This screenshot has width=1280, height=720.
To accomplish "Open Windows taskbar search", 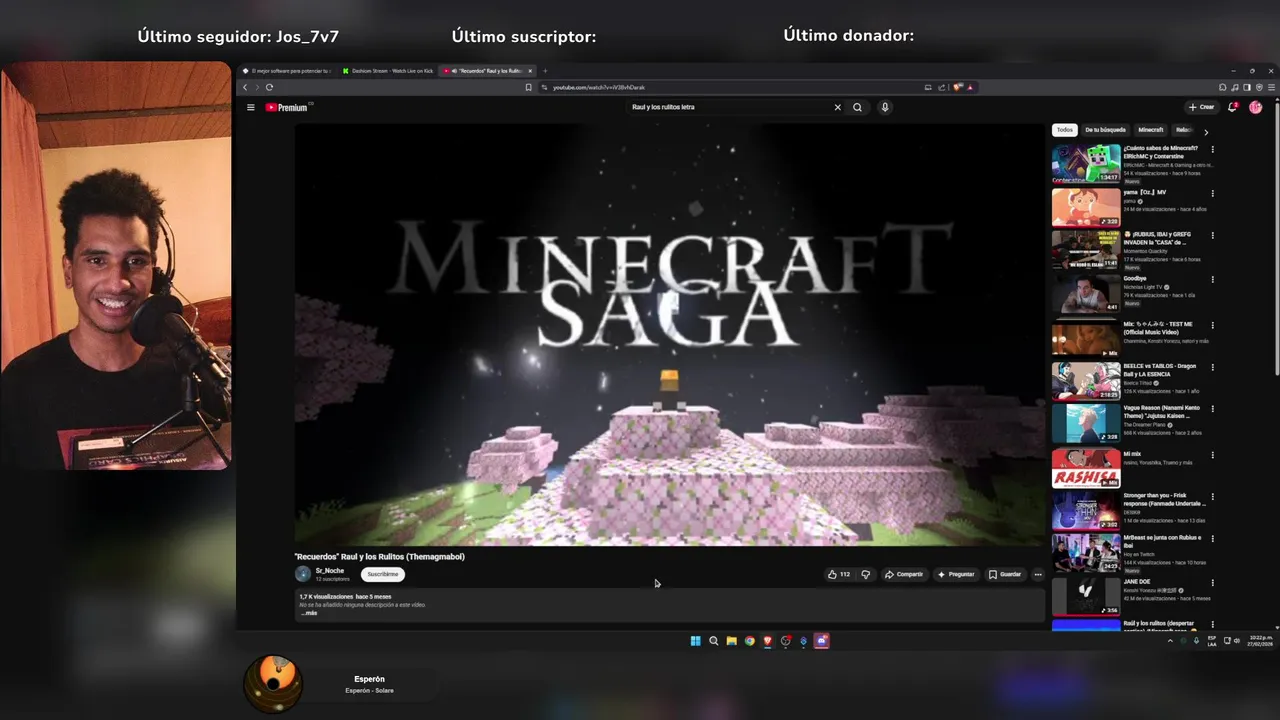I will (713, 641).
